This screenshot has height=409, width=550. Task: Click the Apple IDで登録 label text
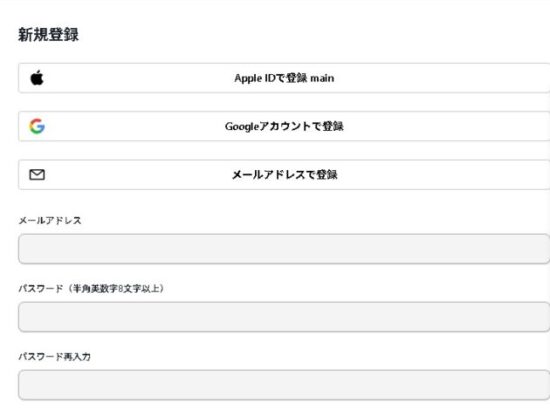[x=271, y=78]
